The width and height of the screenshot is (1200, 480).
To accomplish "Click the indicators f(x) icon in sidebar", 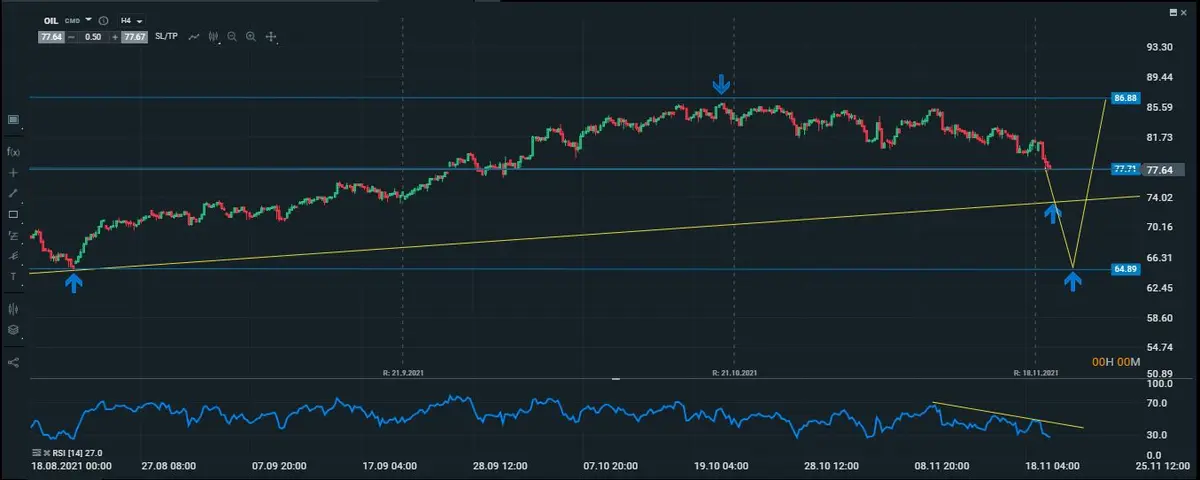I will click(x=13, y=152).
